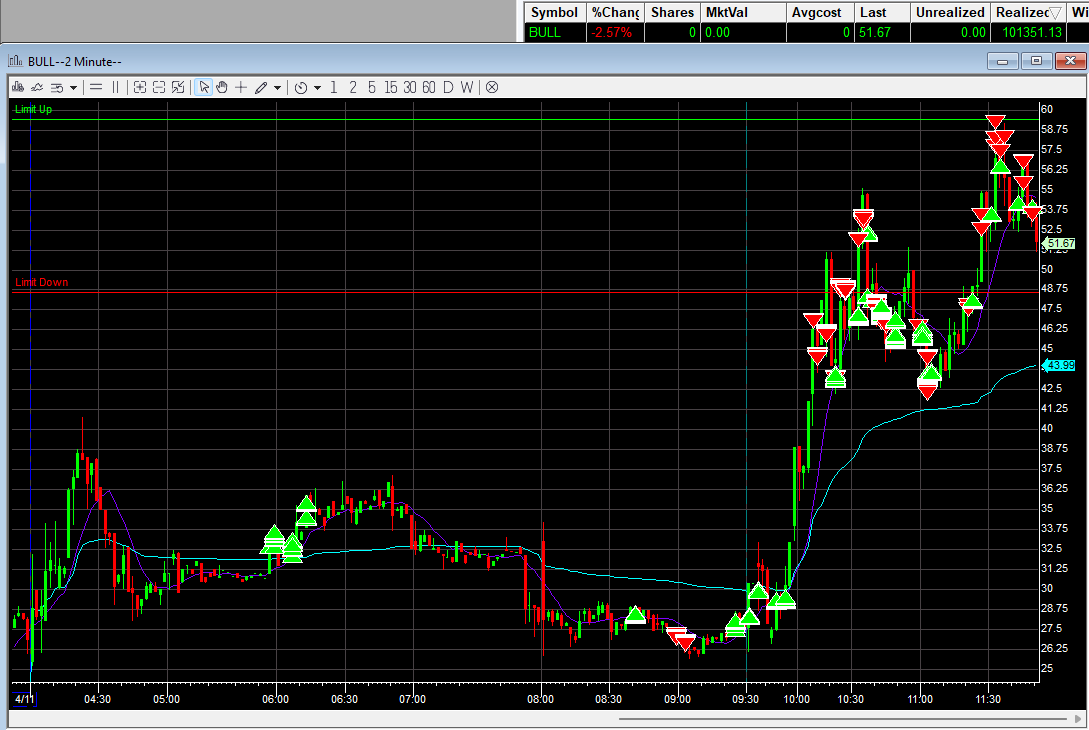Click the circled X clear icon
Image resolution: width=1089 pixels, height=730 pixels.
coord(492,87)
